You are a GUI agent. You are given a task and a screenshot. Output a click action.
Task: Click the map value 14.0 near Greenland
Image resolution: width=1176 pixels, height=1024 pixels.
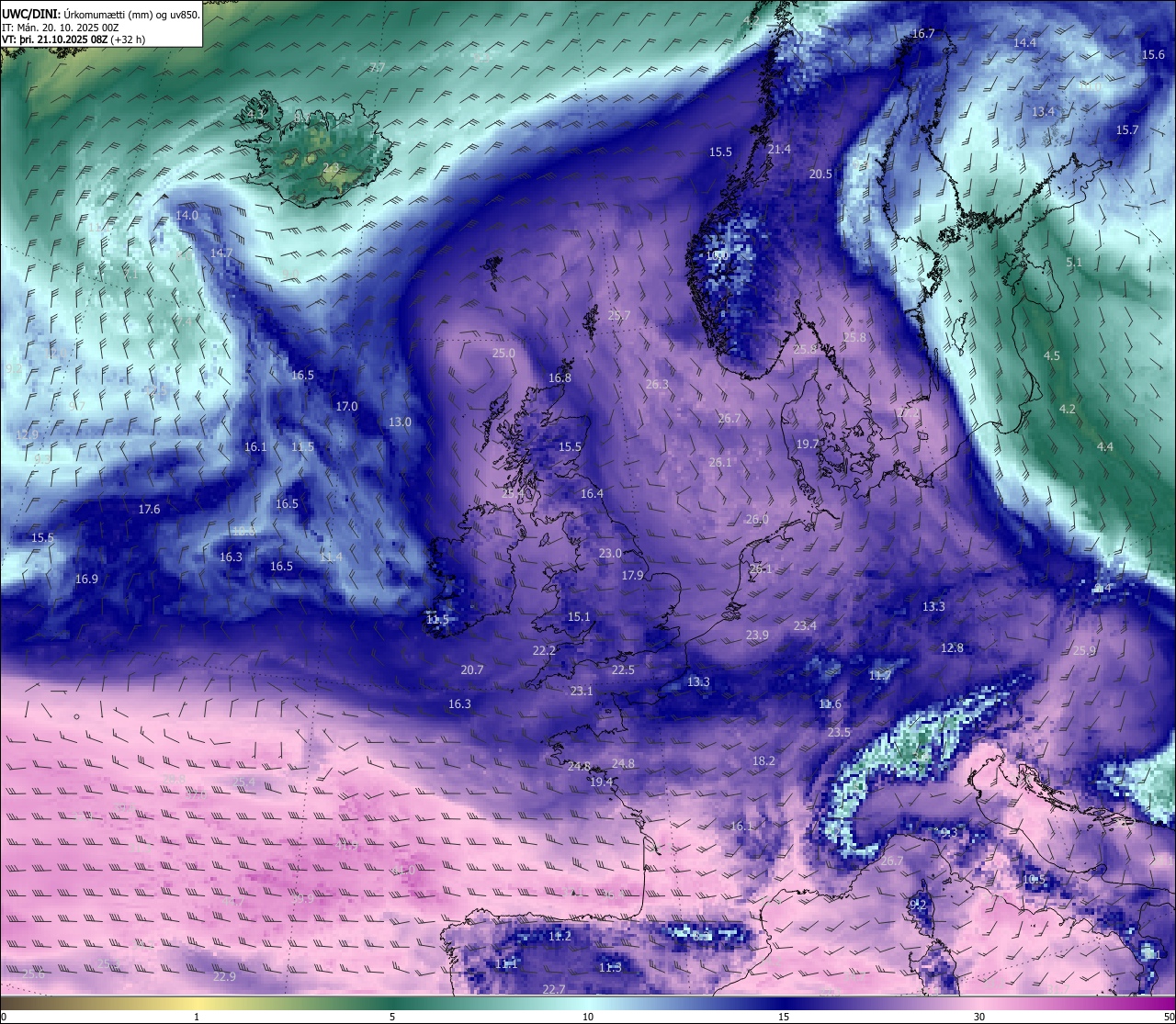tap(187, 216)
